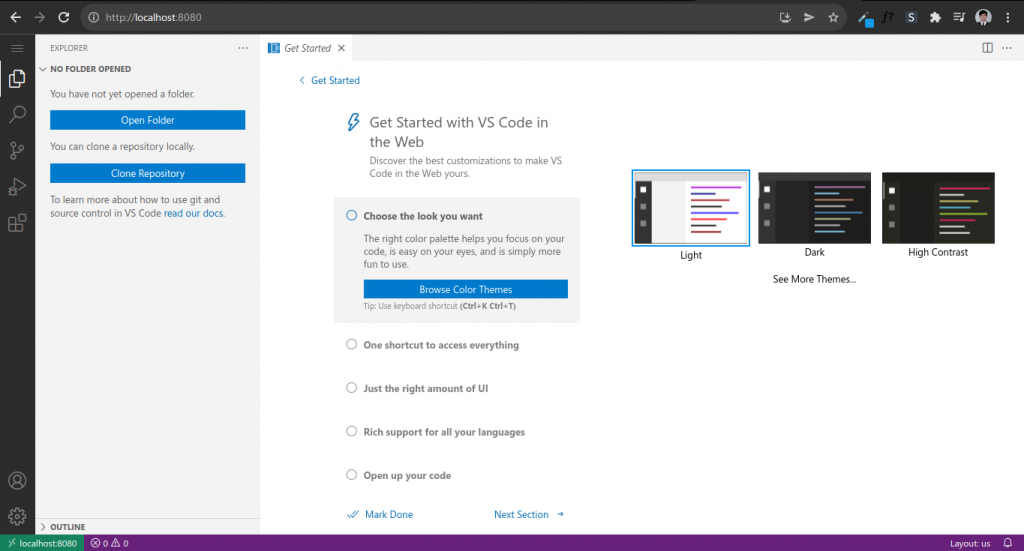
Task: Click Mark Done link
Action: pos(380,514)
